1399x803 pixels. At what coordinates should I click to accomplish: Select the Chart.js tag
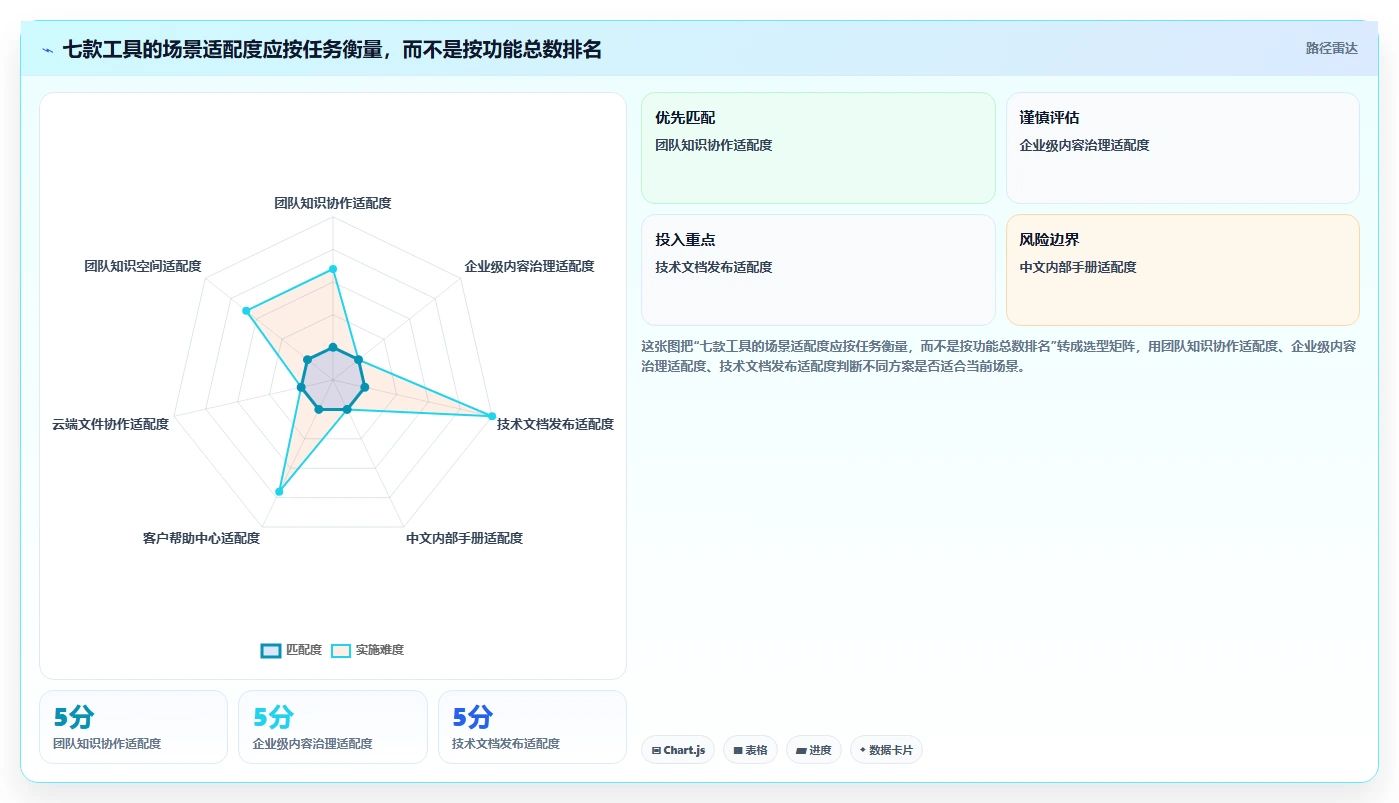click(x=678, y=750)
